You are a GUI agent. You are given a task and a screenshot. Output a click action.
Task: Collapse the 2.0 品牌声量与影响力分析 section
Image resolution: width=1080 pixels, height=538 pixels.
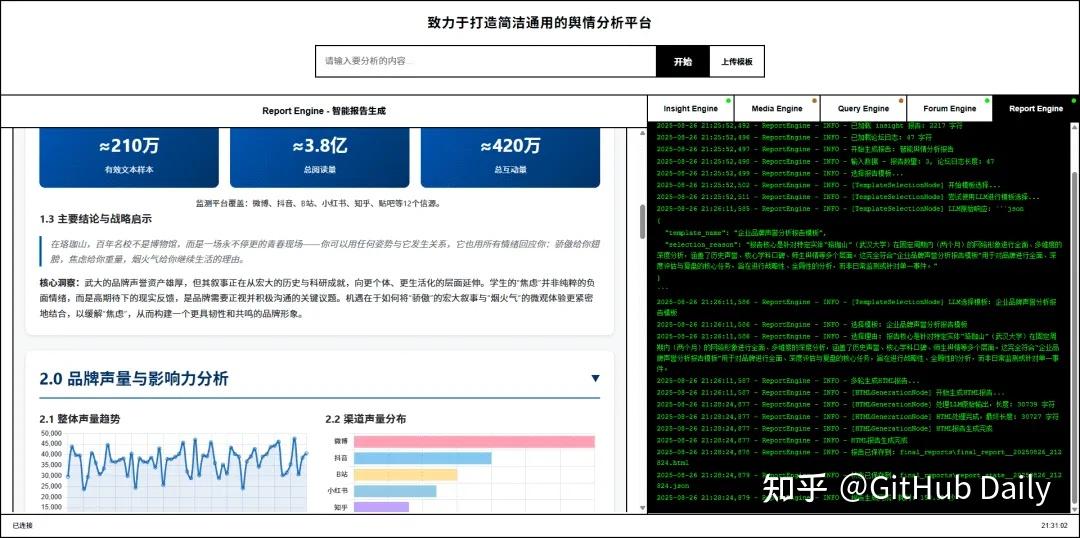[595, 378]
